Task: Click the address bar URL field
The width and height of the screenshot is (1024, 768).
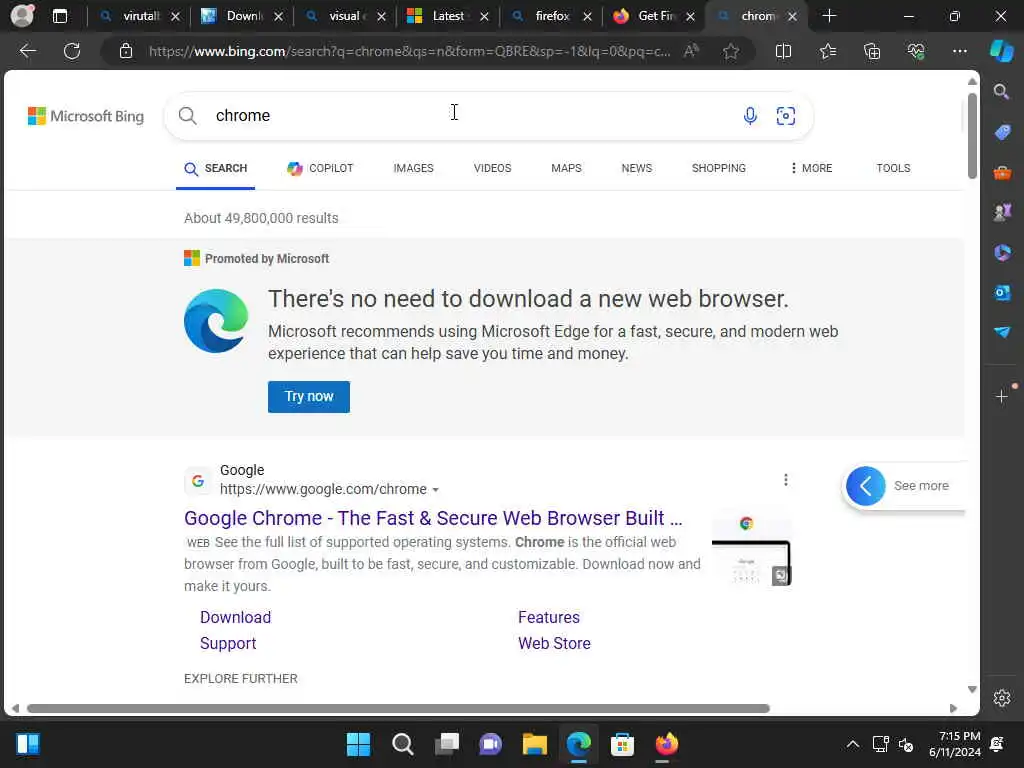Action: click(409, 51)
